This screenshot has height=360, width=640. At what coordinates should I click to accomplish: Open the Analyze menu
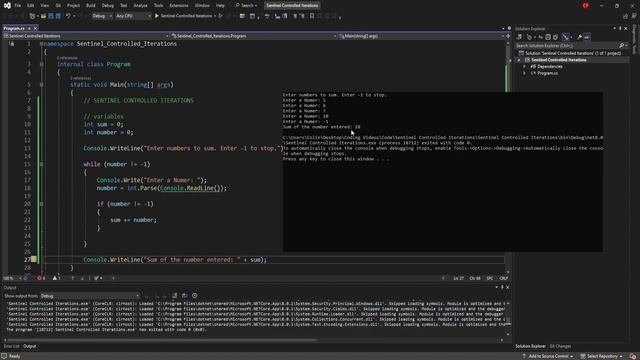(x=140, y=6)
